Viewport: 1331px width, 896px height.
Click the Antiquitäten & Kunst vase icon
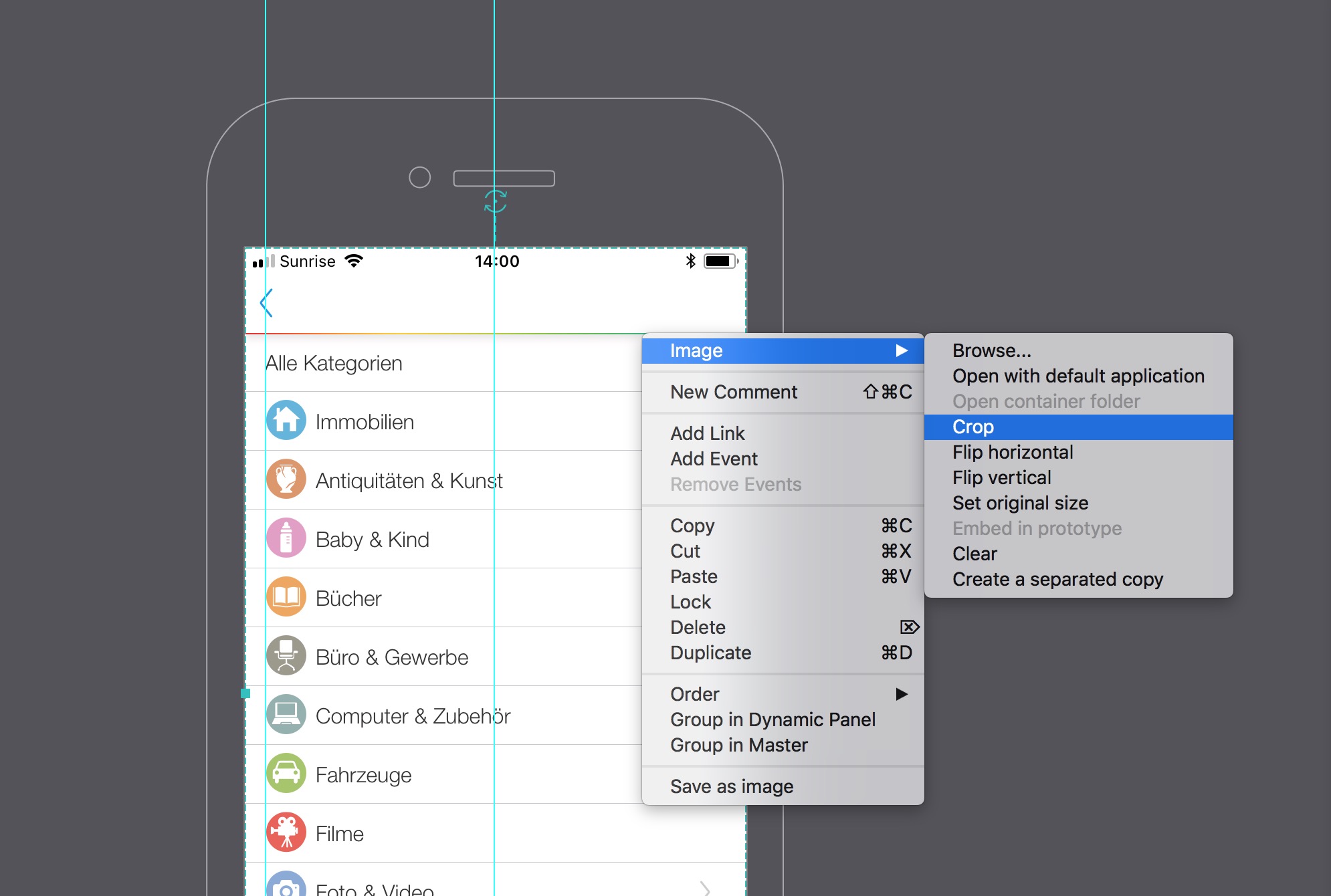pyautogui.click(x=286, y=479)
